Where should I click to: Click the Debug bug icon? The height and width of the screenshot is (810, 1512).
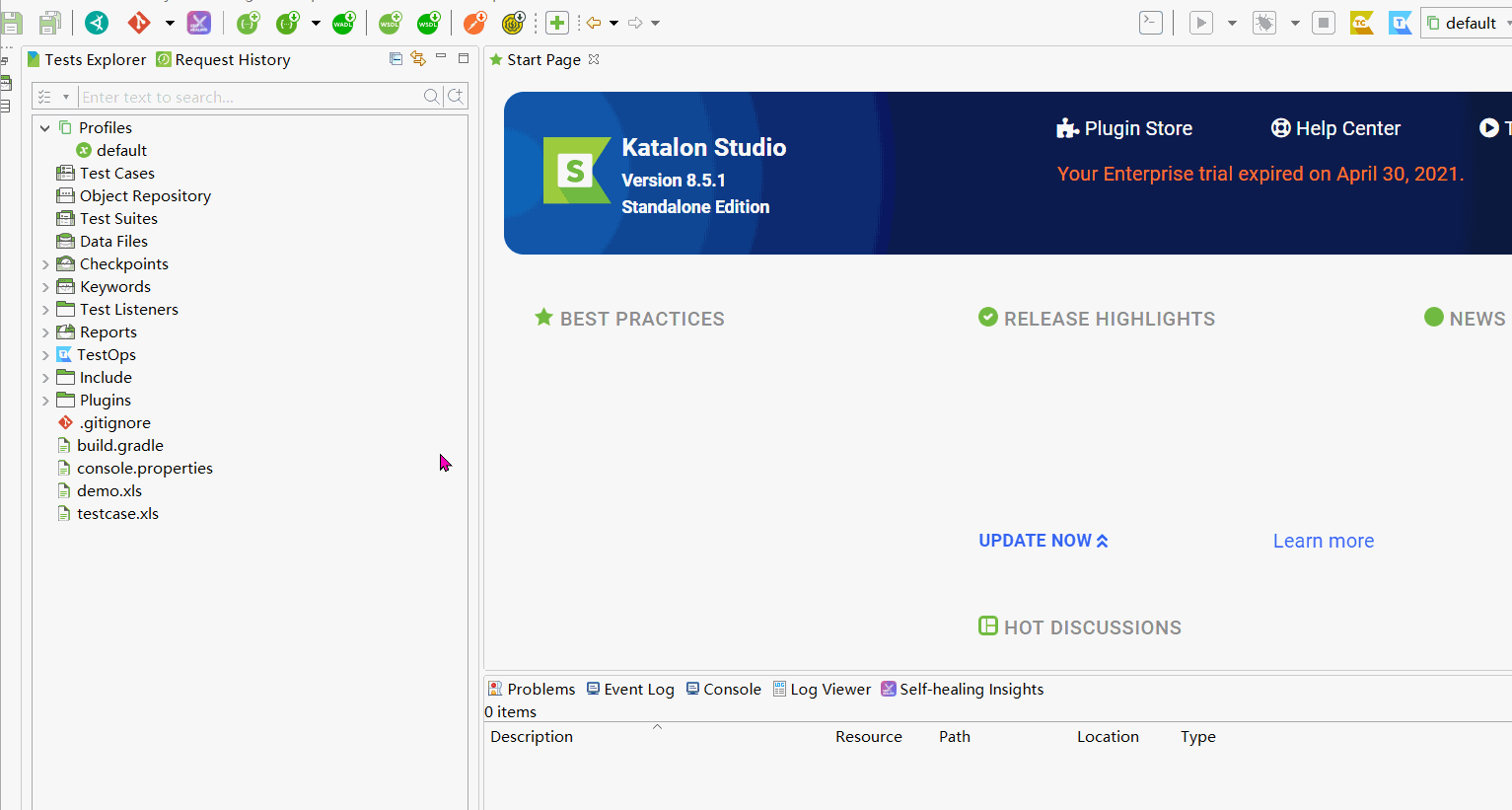click(x=1264, y=23)
